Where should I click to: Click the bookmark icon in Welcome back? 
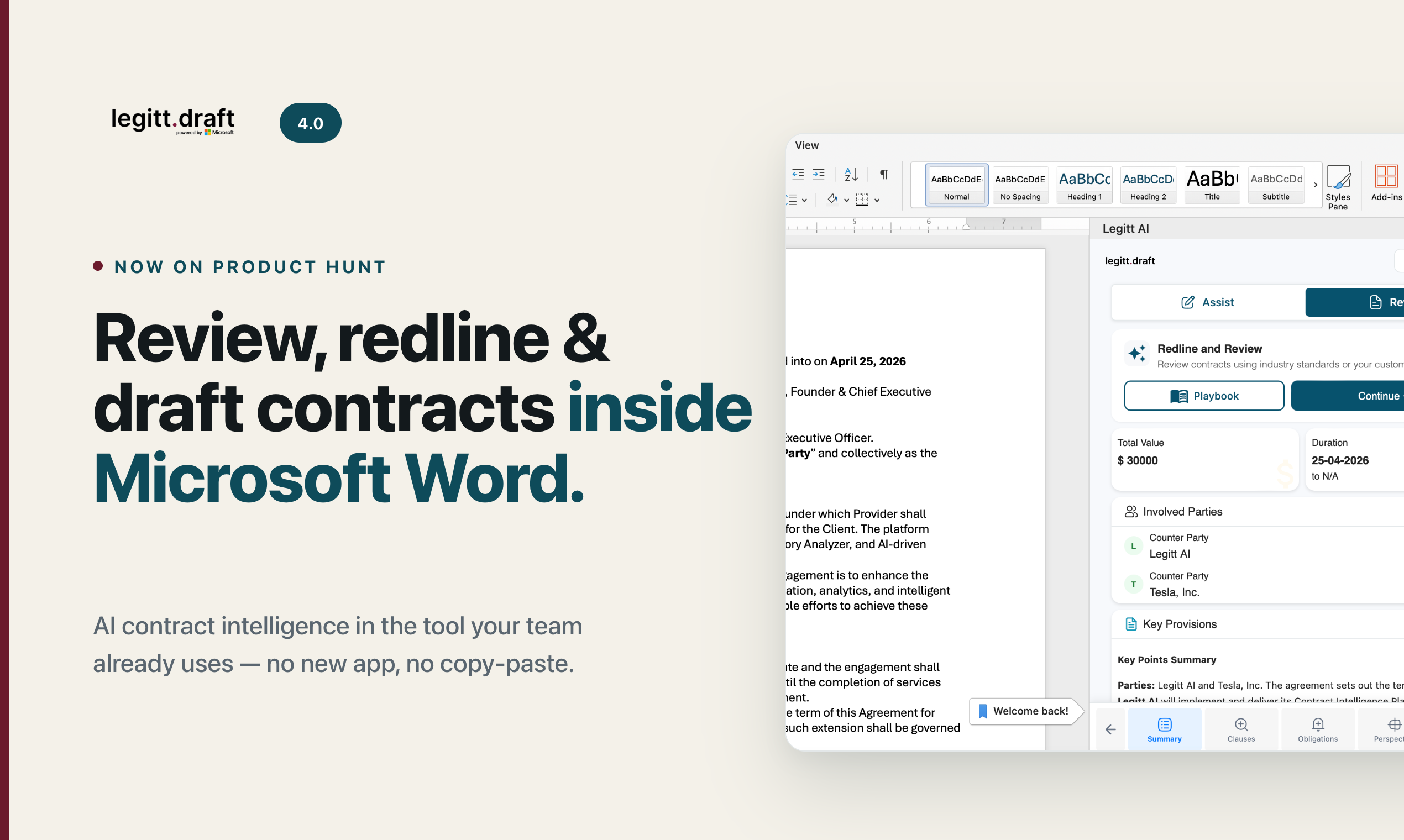click(983, 711)
